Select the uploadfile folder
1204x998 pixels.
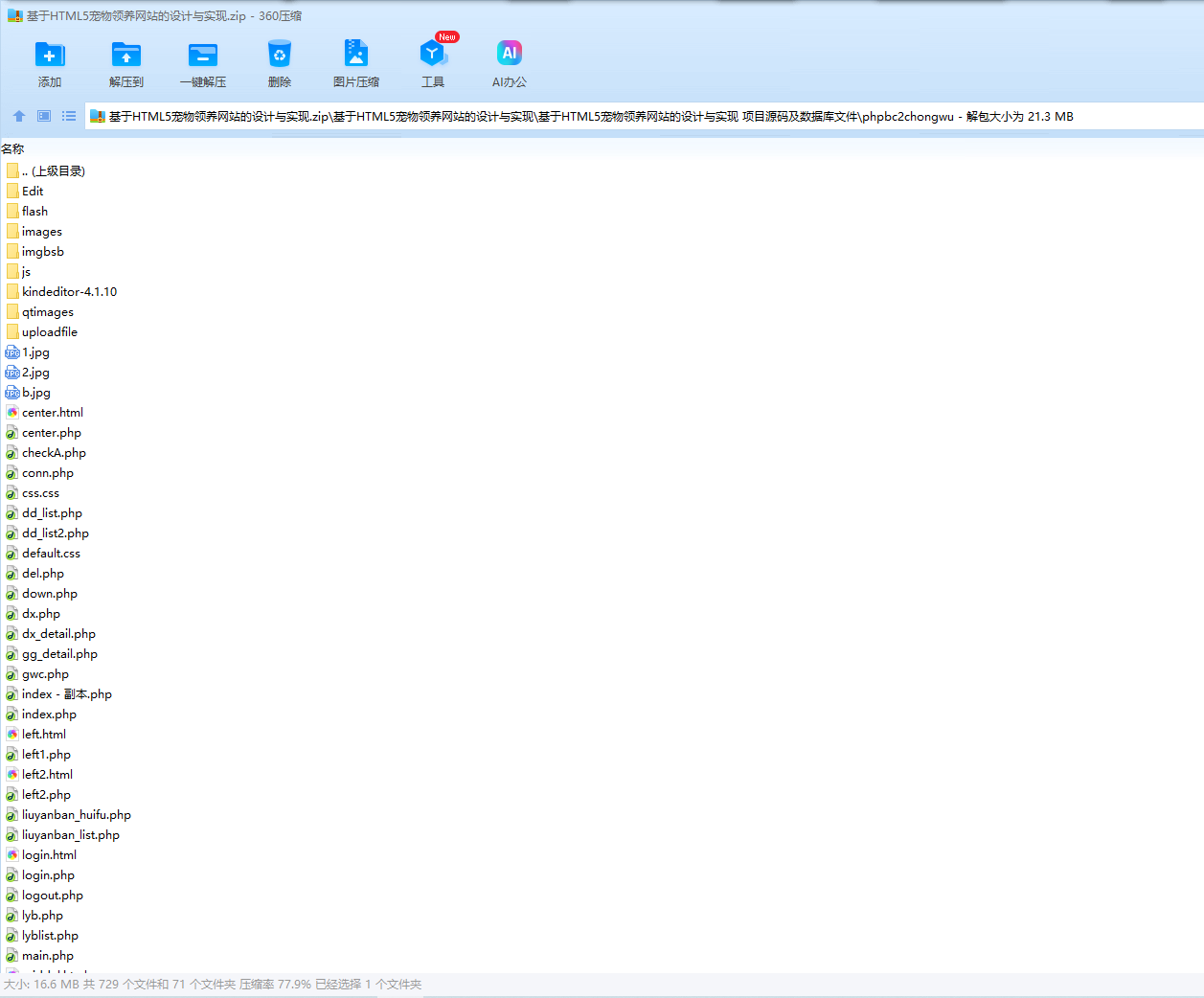click(x=42, y=331)
